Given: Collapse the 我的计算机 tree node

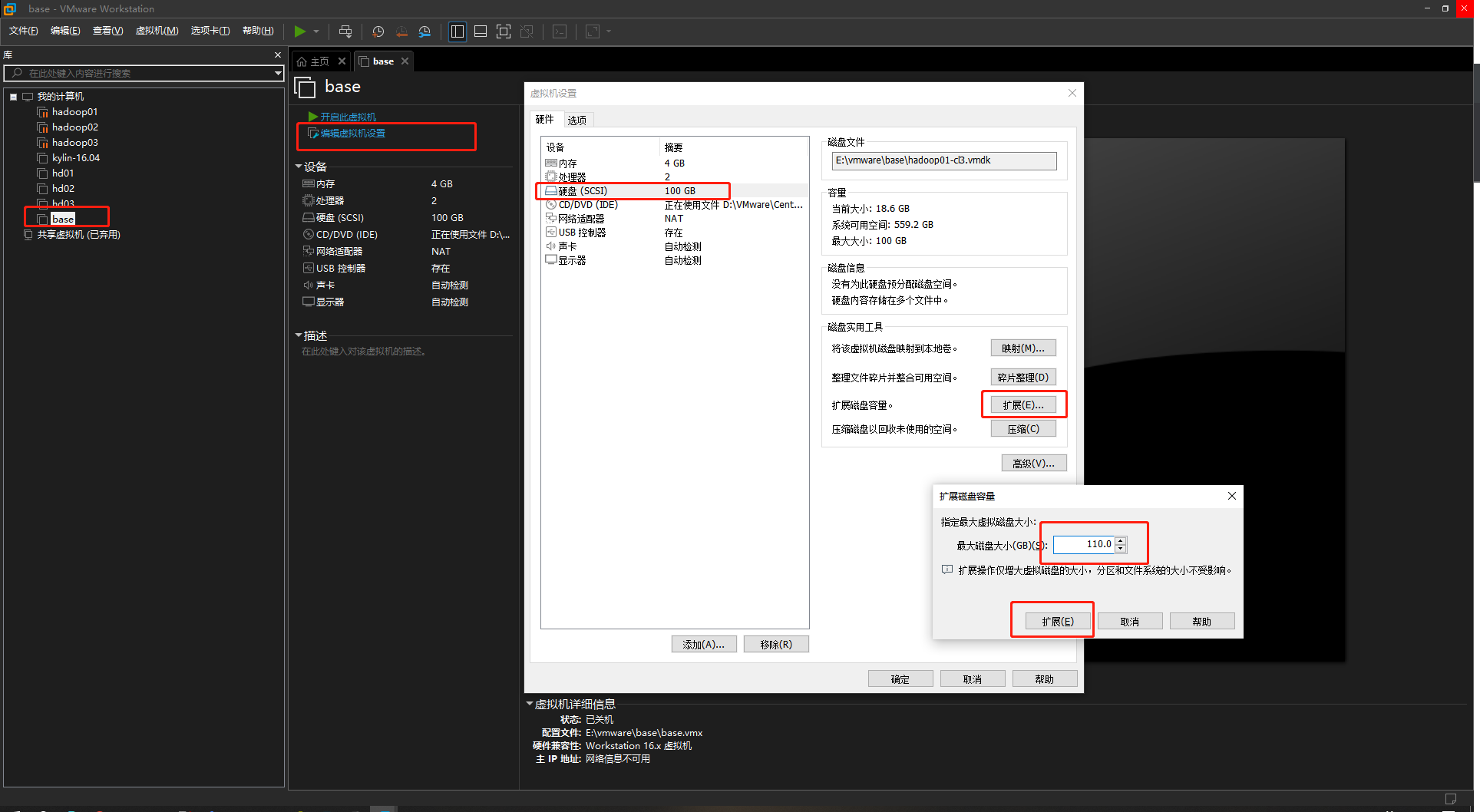Looking at the screenshot, I should click(14, 97).
